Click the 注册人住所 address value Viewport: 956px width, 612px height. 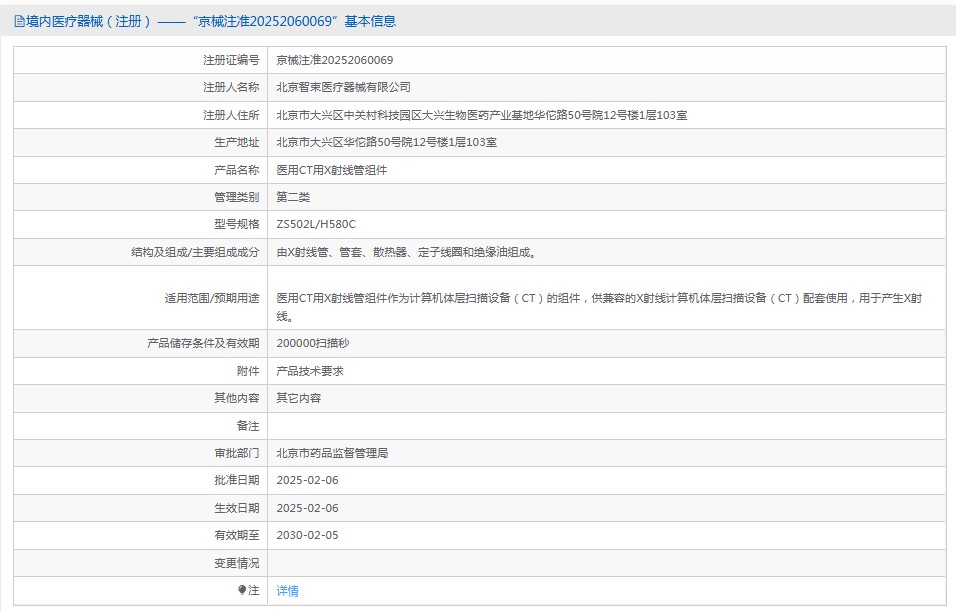tap(481, 115)
